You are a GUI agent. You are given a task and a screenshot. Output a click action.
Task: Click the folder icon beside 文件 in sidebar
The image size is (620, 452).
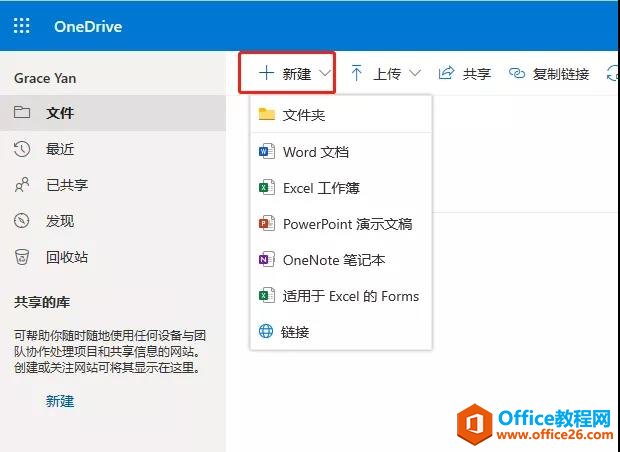(x=22, y=112)
